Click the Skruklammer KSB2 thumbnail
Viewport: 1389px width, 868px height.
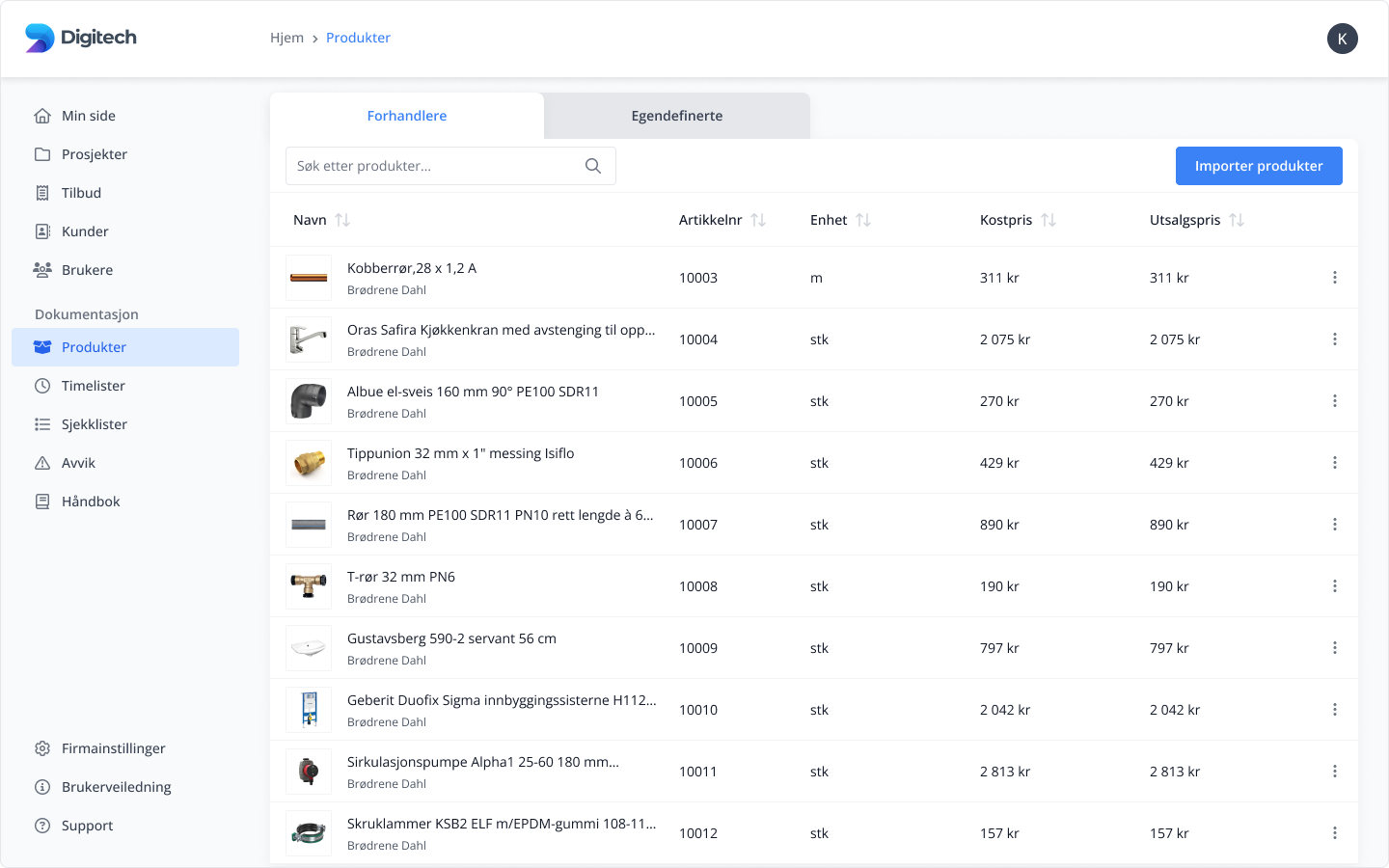point(309,833)
